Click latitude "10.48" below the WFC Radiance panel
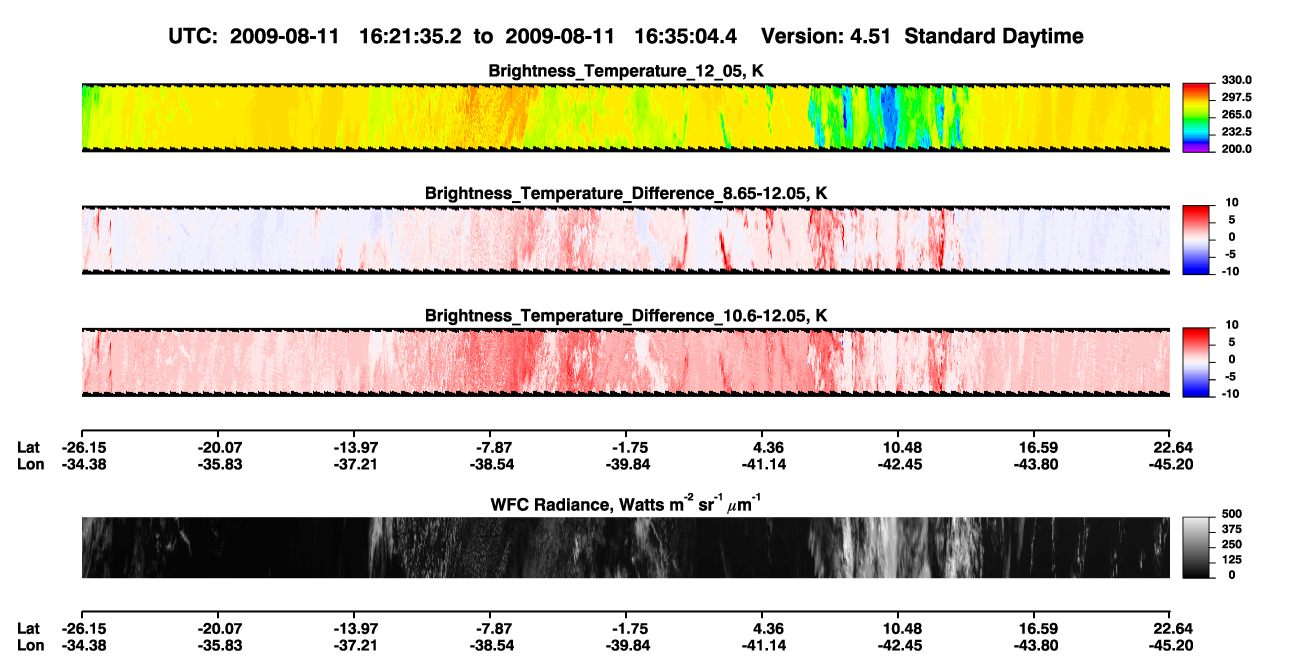This screenshot has width=1300, height=667. pyautogui.click(x=901, y=628)
